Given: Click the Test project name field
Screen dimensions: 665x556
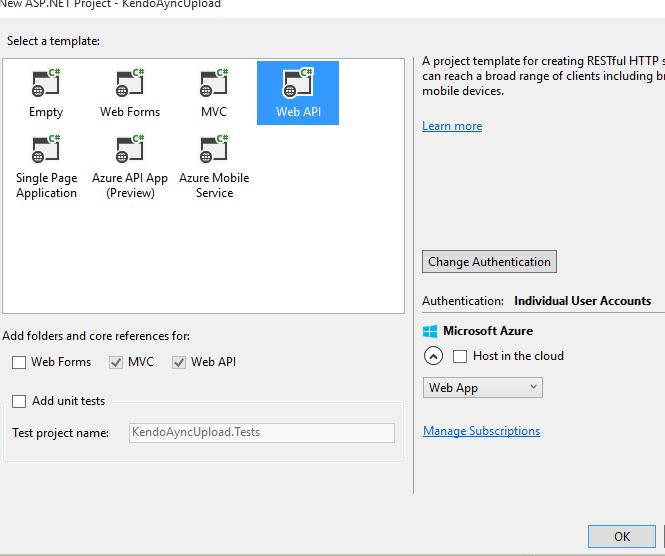Looking at the screenshot, I should (262, 433).
